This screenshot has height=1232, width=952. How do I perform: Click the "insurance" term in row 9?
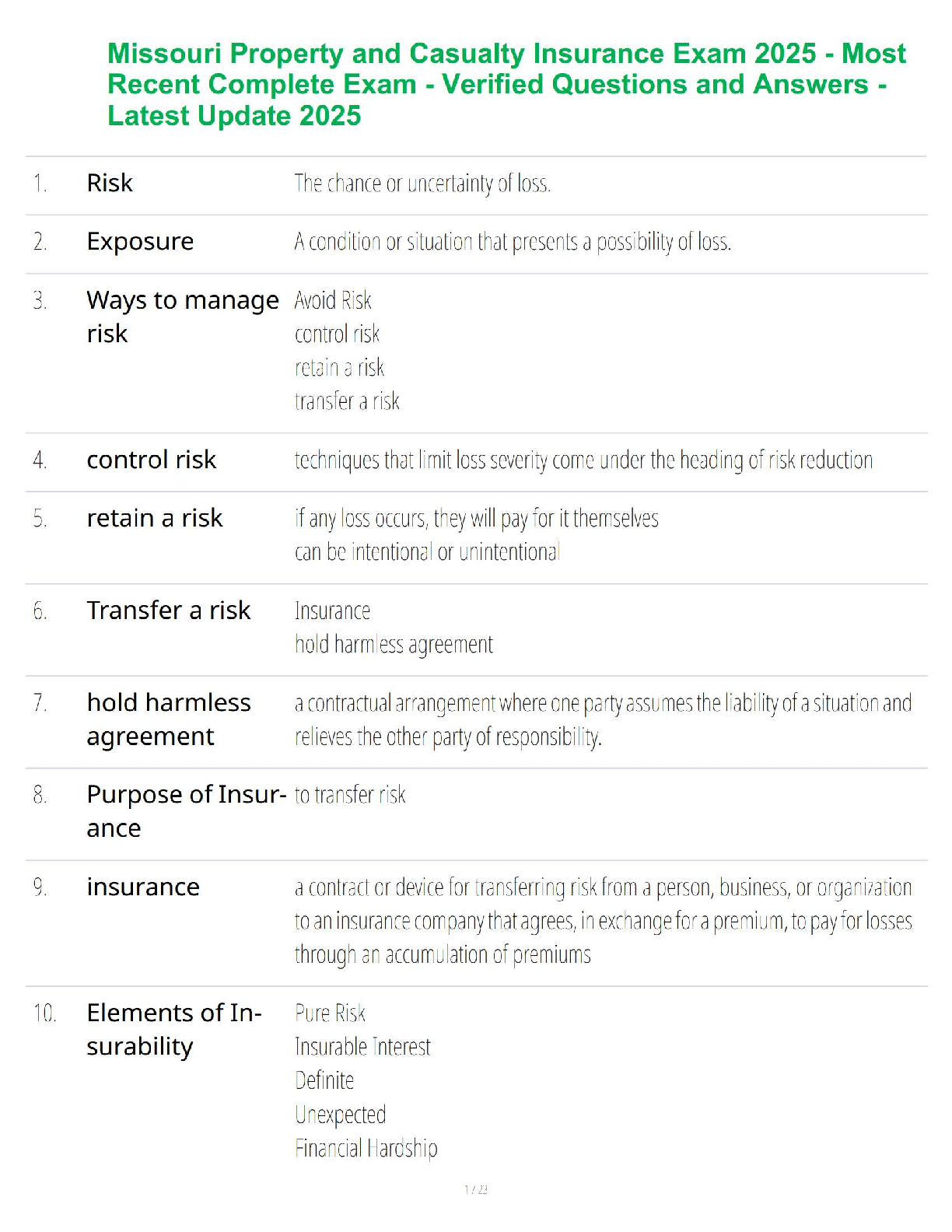pyautogui.click(x=143, y=887)
